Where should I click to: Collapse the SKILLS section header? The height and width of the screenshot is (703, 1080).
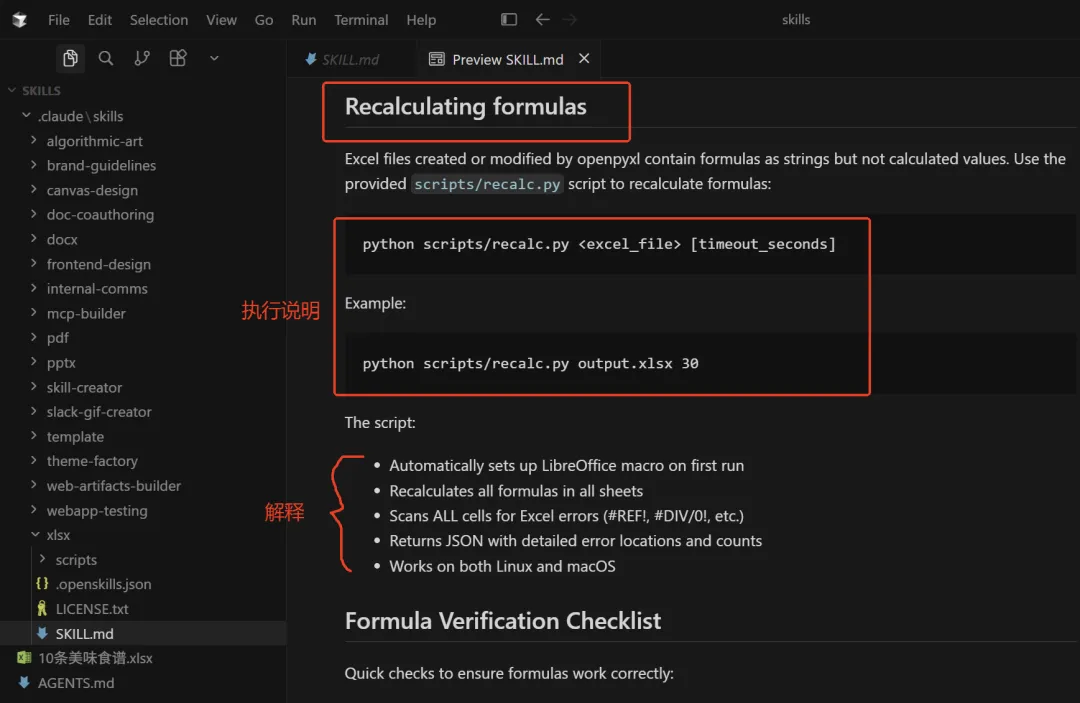41,91
